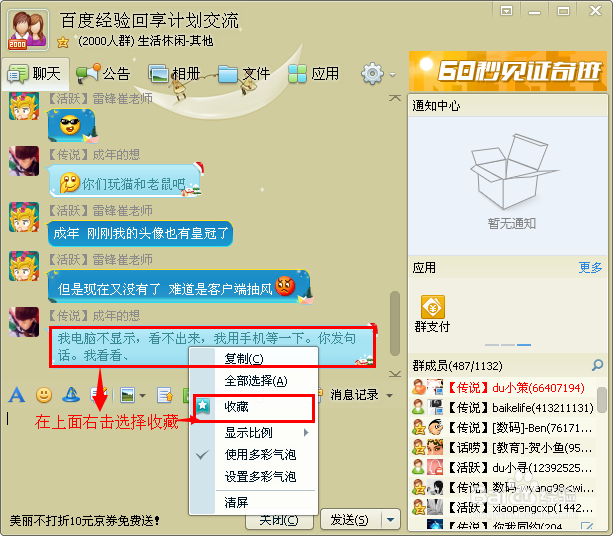Select 收藏 in the context menu
The width and height of the screenshot is (613, 536).
[x=253, y=407]
